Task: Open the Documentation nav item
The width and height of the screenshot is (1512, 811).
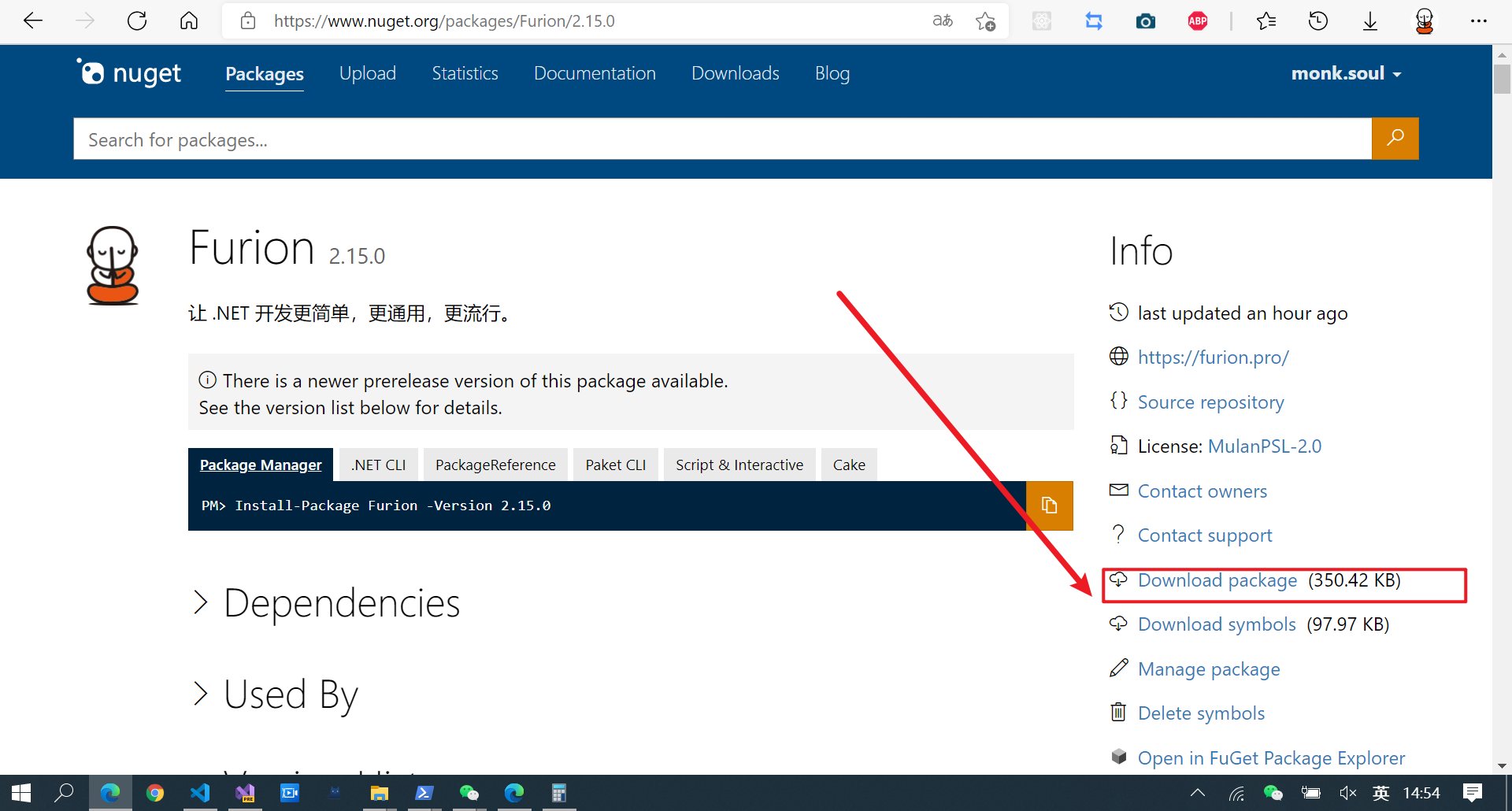Action: coord(595,73)
